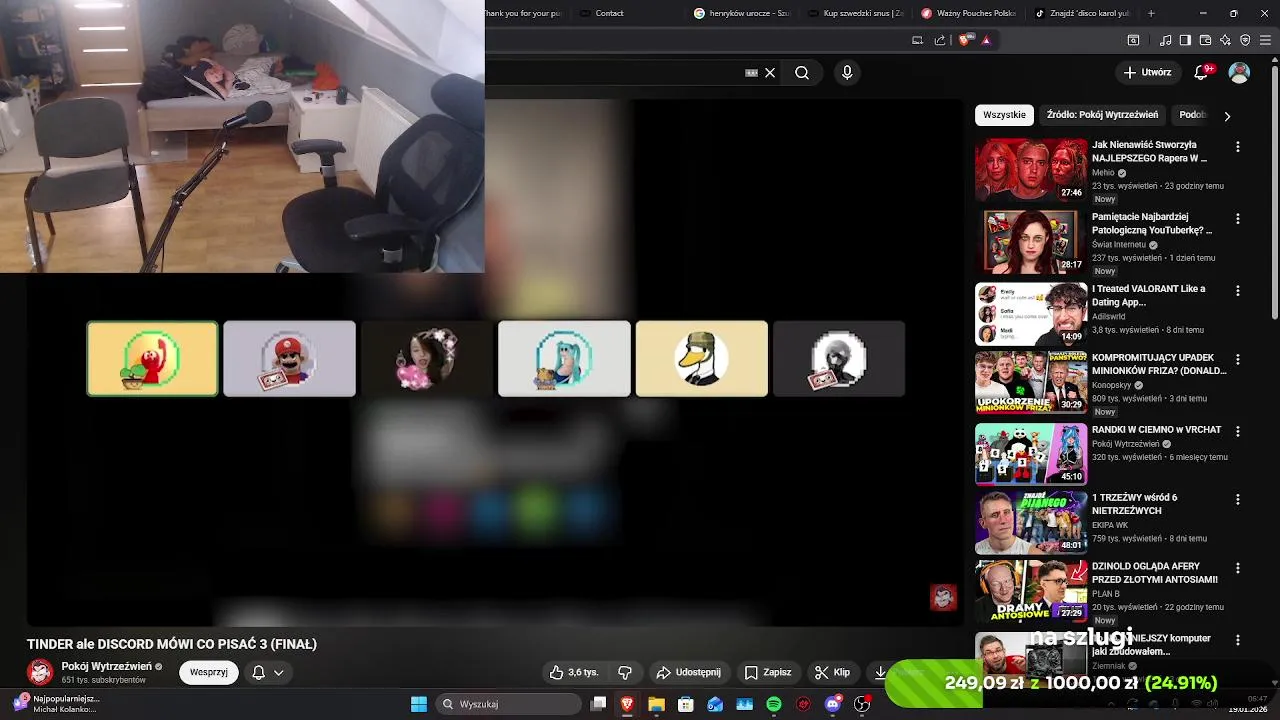1280x720 pixels.
Task: Select 'Źródło: Pokój Wytrzeźwień' filter chip
Action: pyautogui.click(x=1102, y=115)
